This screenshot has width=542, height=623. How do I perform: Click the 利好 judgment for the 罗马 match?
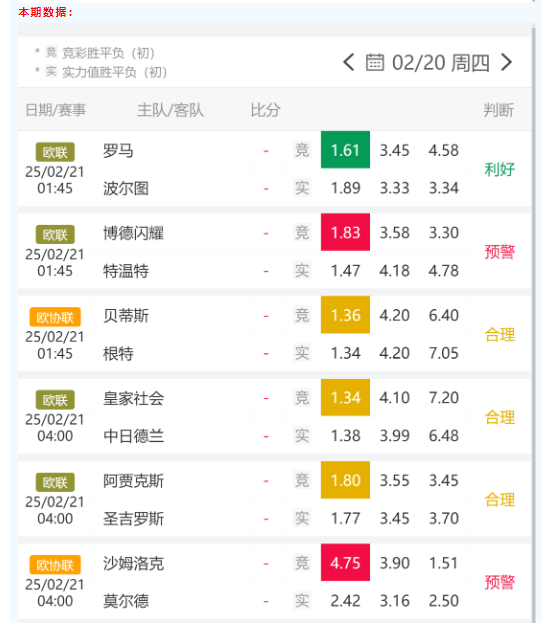pyautogui.click(x=499, y=169)
